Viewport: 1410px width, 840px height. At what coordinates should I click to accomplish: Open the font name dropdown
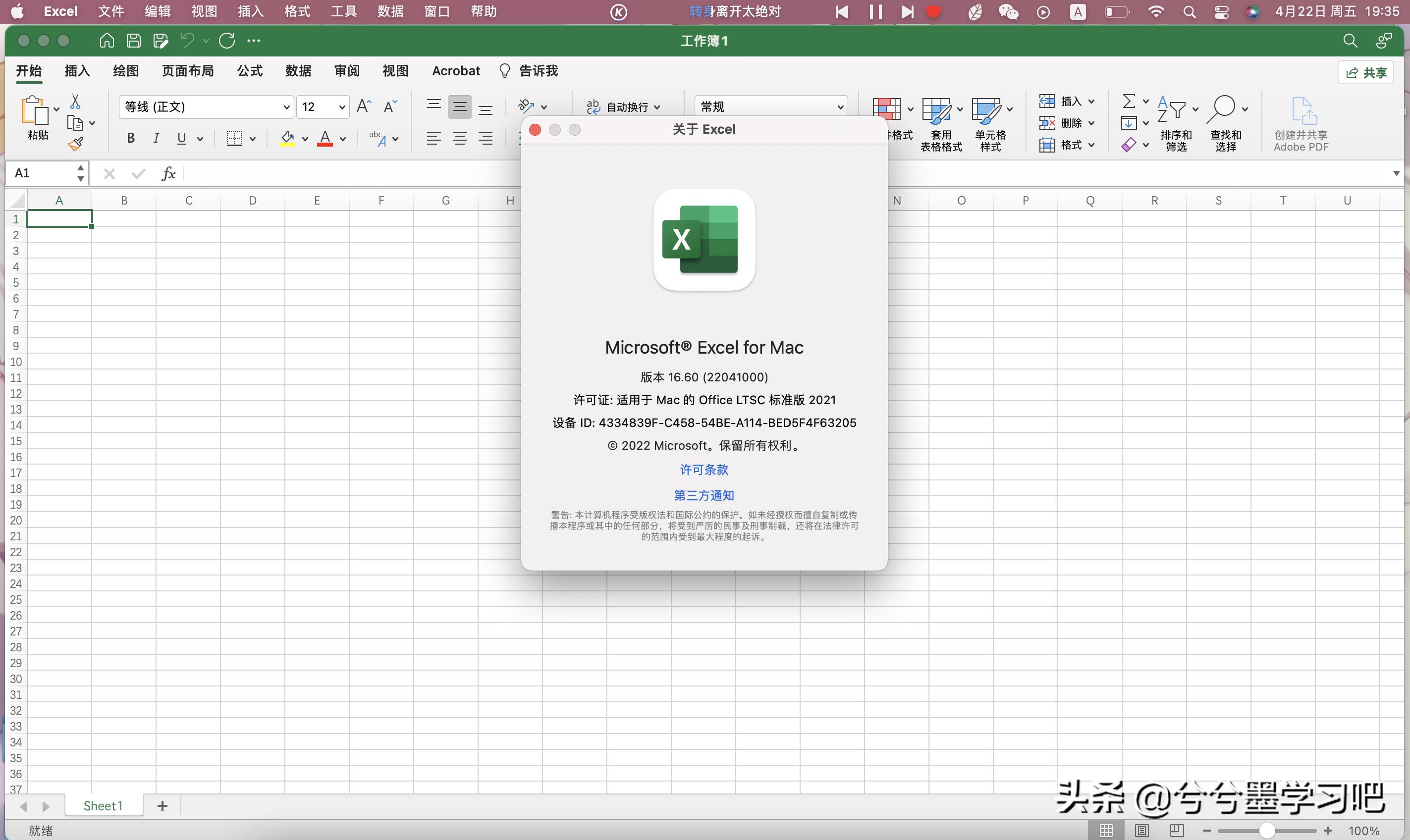coord(286,106)
